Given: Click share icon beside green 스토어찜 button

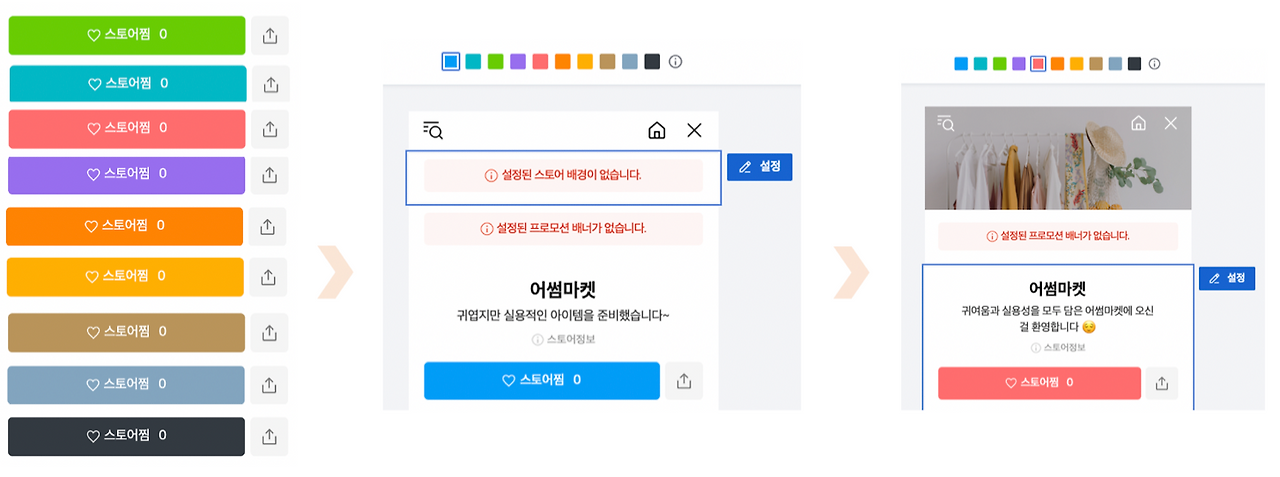Looking at the screenshot, I should [x=269, y=35].
